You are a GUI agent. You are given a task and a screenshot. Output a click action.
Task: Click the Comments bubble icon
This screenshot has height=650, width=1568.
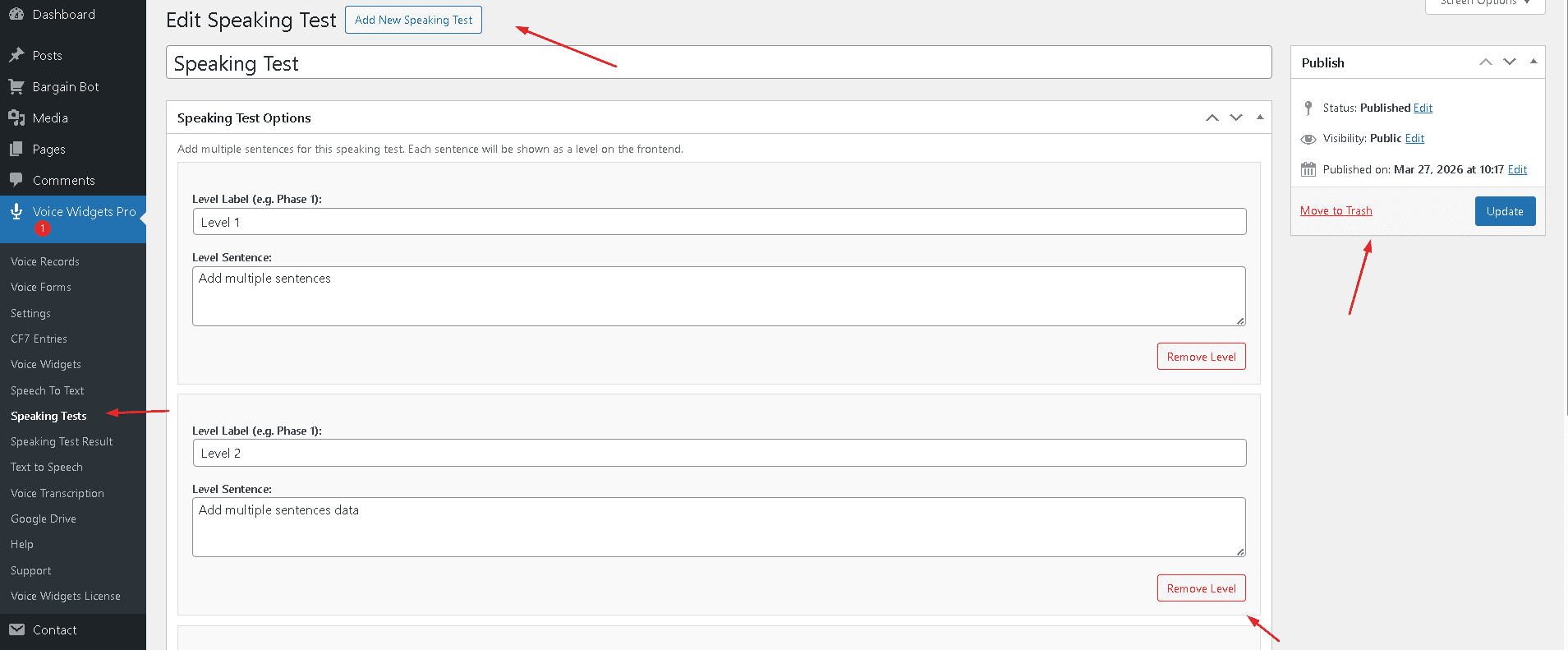click(x=16, y=180)
